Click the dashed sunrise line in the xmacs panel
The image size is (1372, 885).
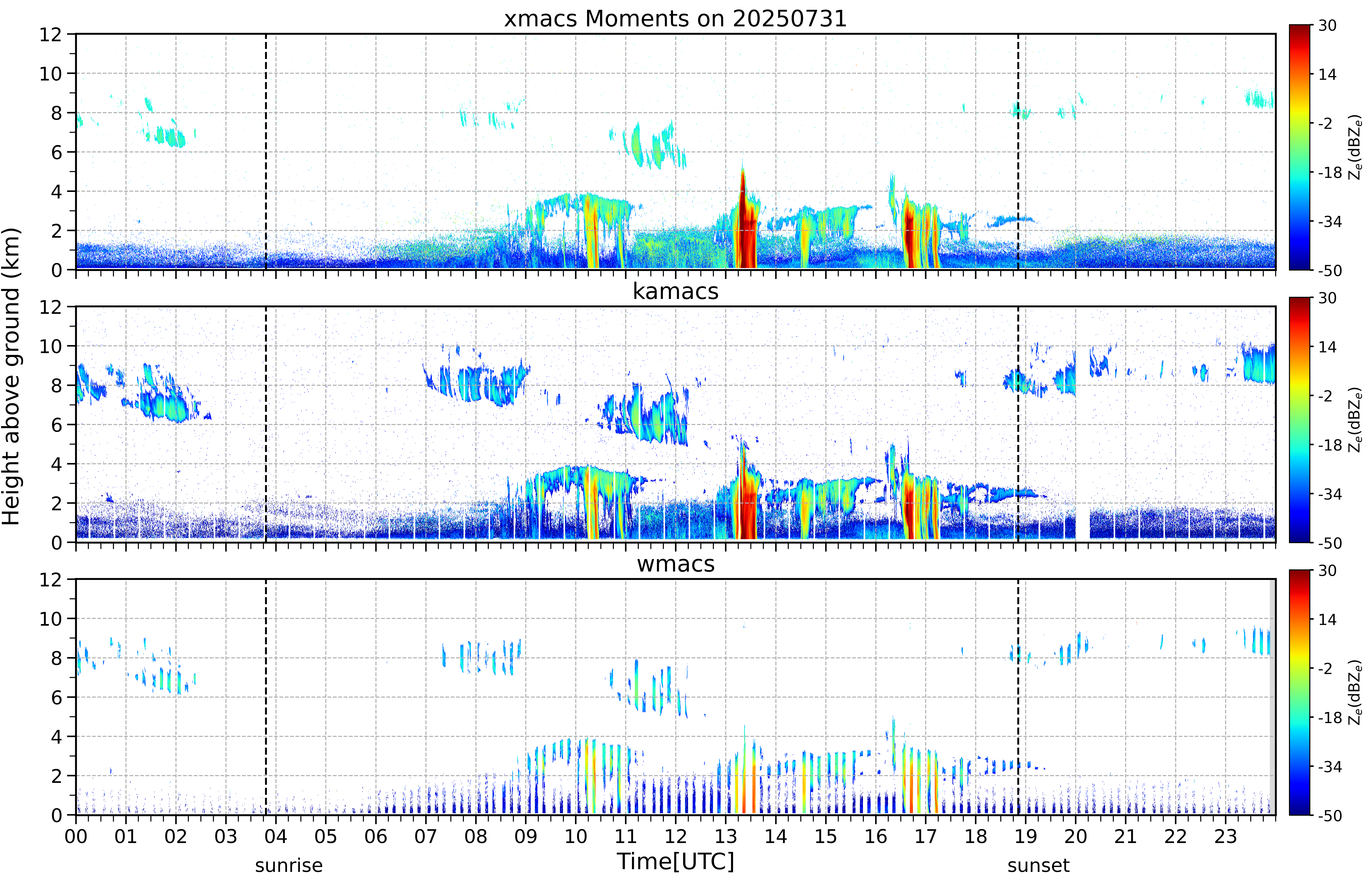(266, 152)
